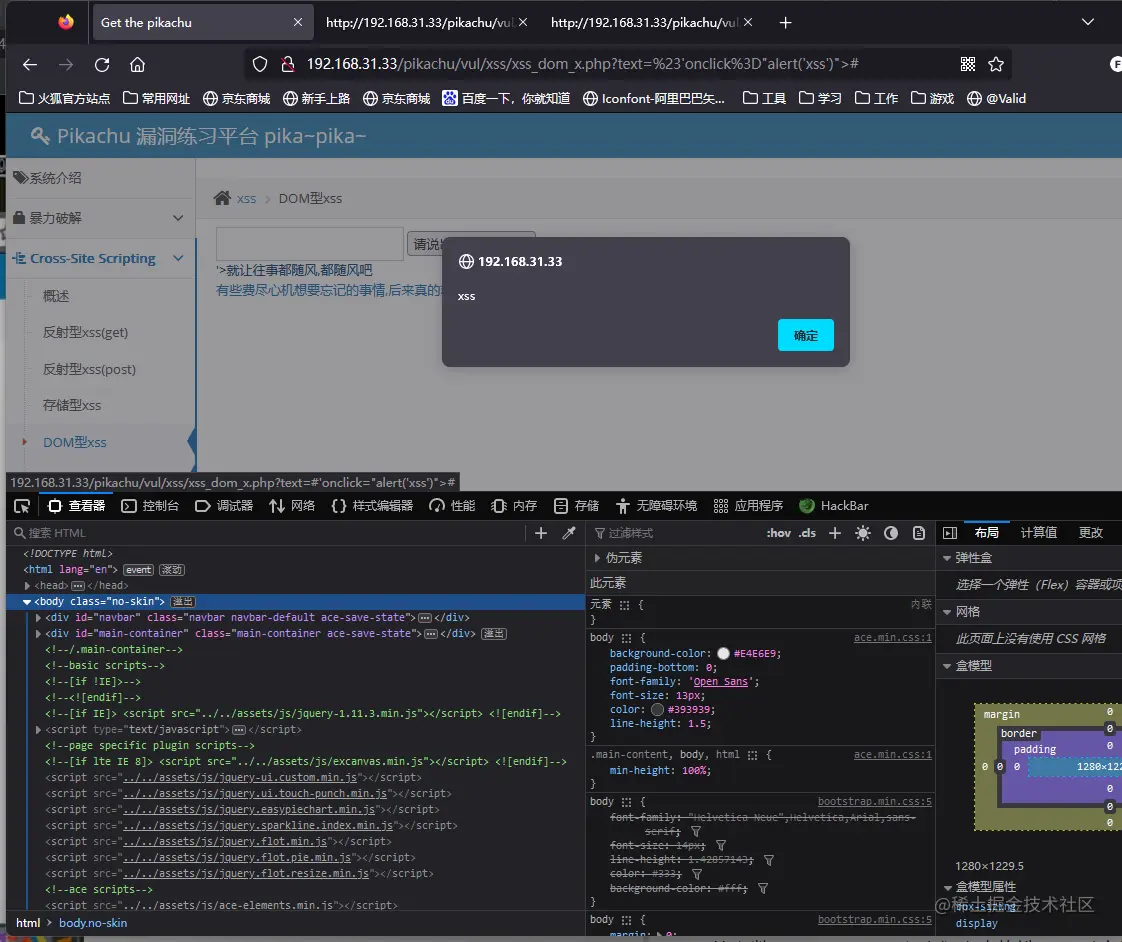Bookmark this page with the star icon

point(995,64)
